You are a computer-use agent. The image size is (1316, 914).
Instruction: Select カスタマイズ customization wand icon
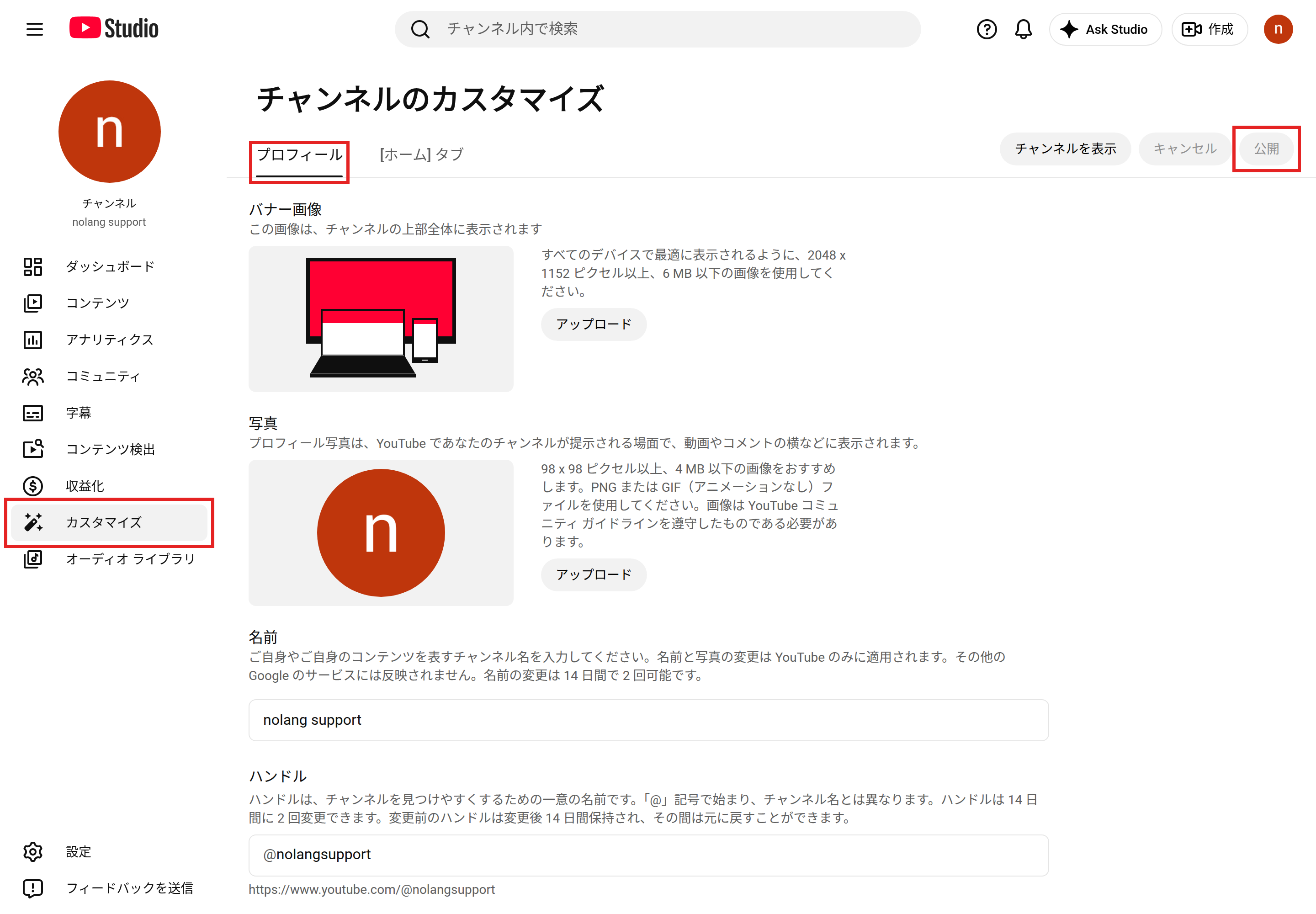tap(32, 522)
